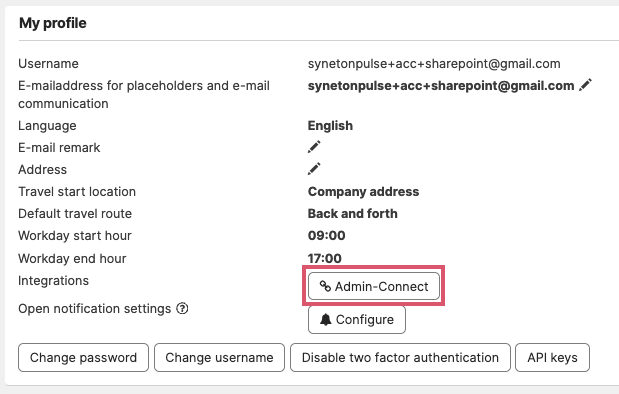
Task: Click the Admin-Connect integration button
Action: click(373, 286)
